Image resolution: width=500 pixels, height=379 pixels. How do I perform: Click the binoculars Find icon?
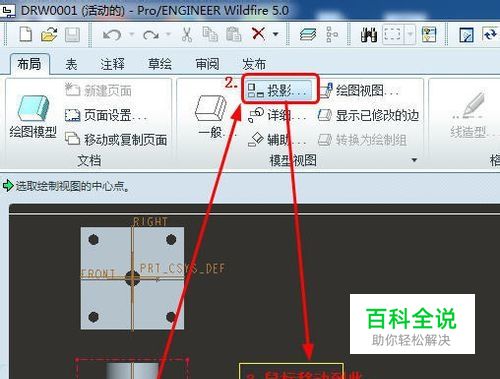[369, 35]
